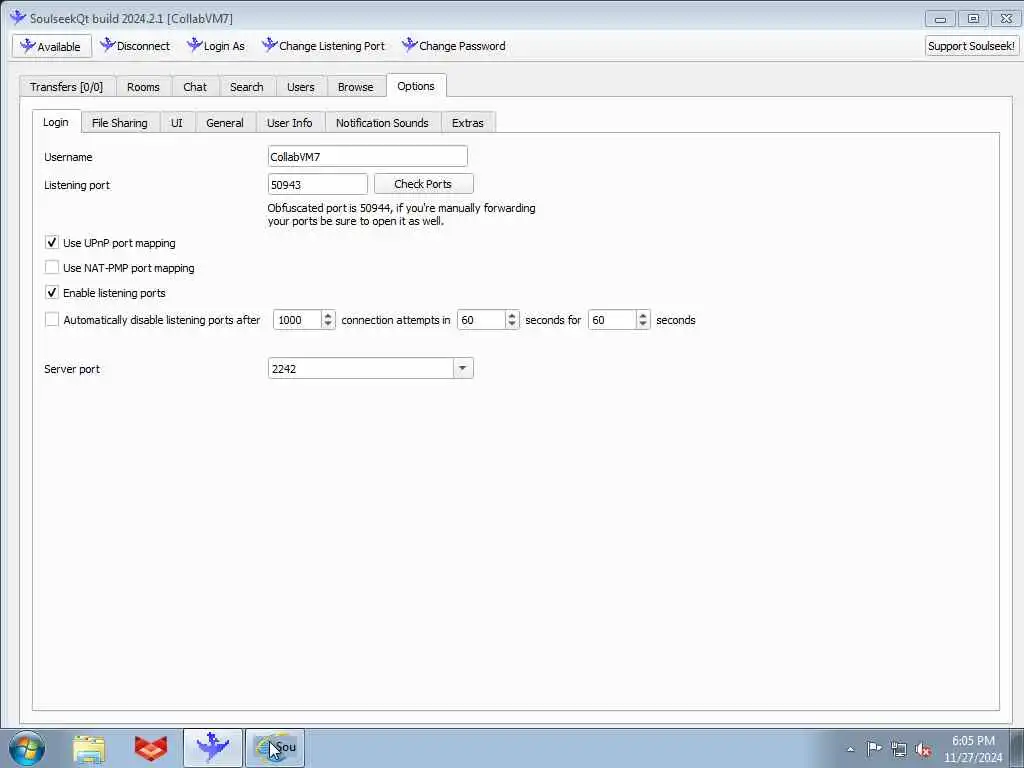Screen dimensions: 1024x768
Task: Click the Internet Explorer 'Sou' taskbar item
Action: [x=275, y=748]
